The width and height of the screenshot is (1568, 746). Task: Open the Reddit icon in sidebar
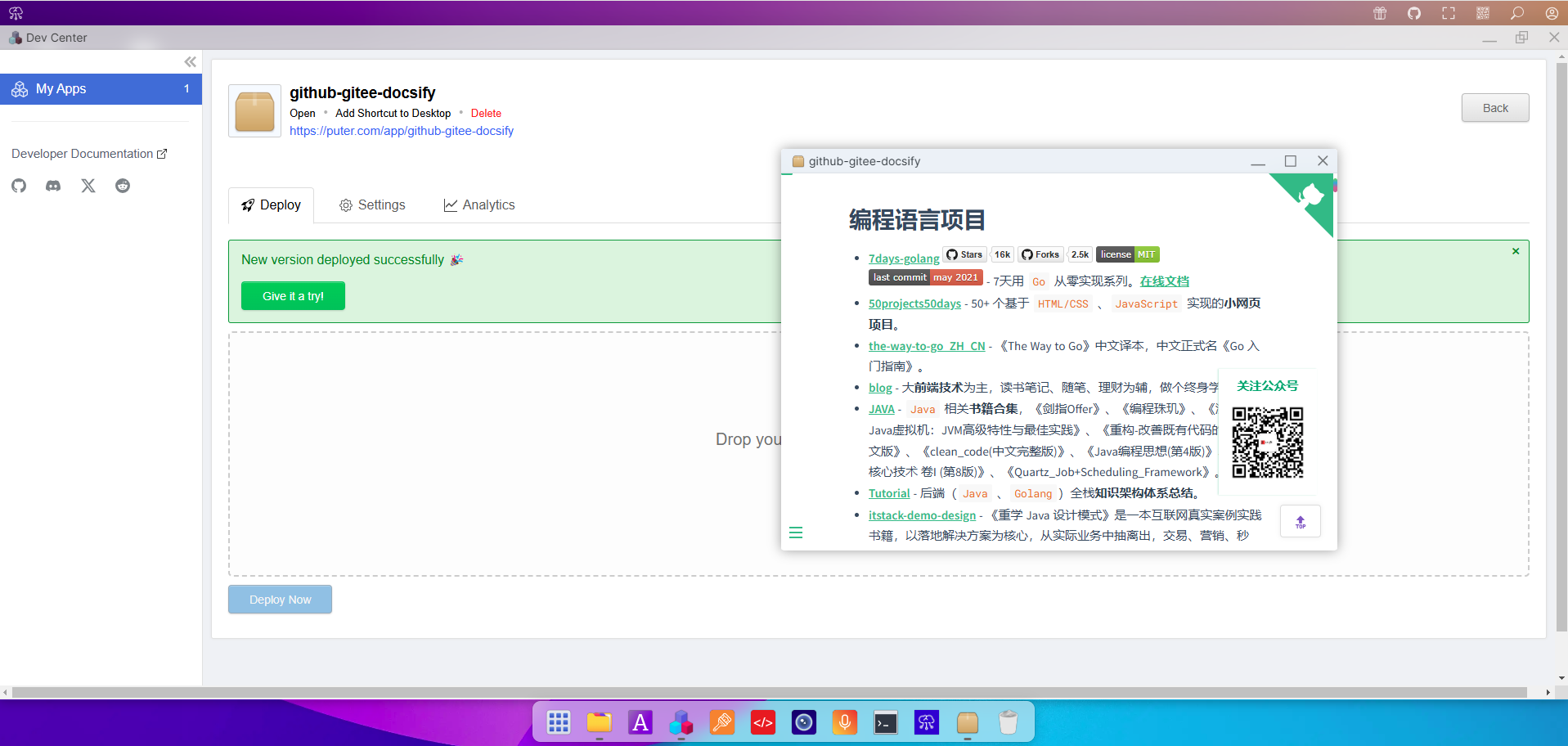[x=123, y=186]
